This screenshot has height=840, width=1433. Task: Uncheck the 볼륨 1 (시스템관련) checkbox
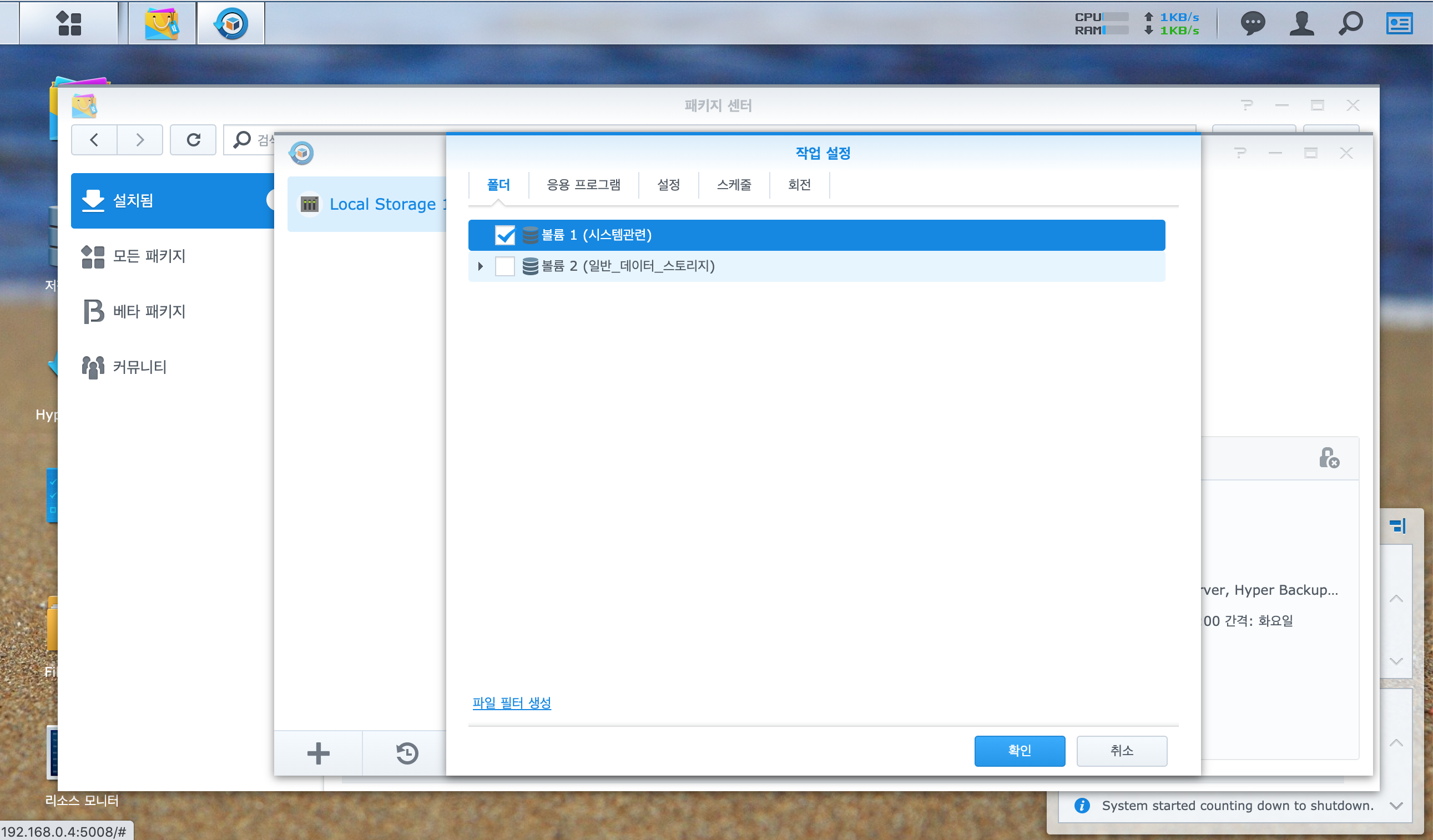[504, 235]
